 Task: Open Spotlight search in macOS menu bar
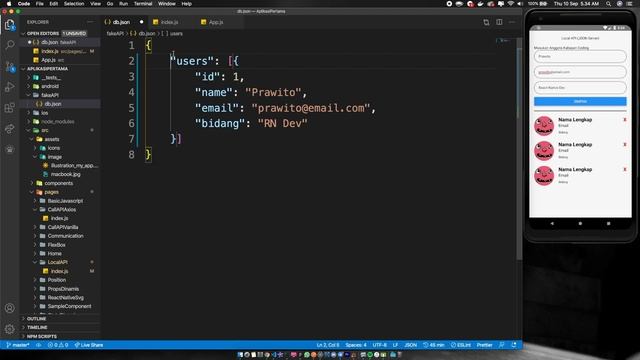click(608, 4)
